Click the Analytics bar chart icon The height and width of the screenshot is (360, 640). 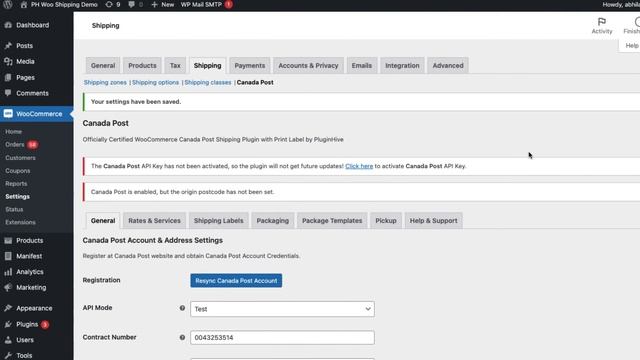coord(8,272)
